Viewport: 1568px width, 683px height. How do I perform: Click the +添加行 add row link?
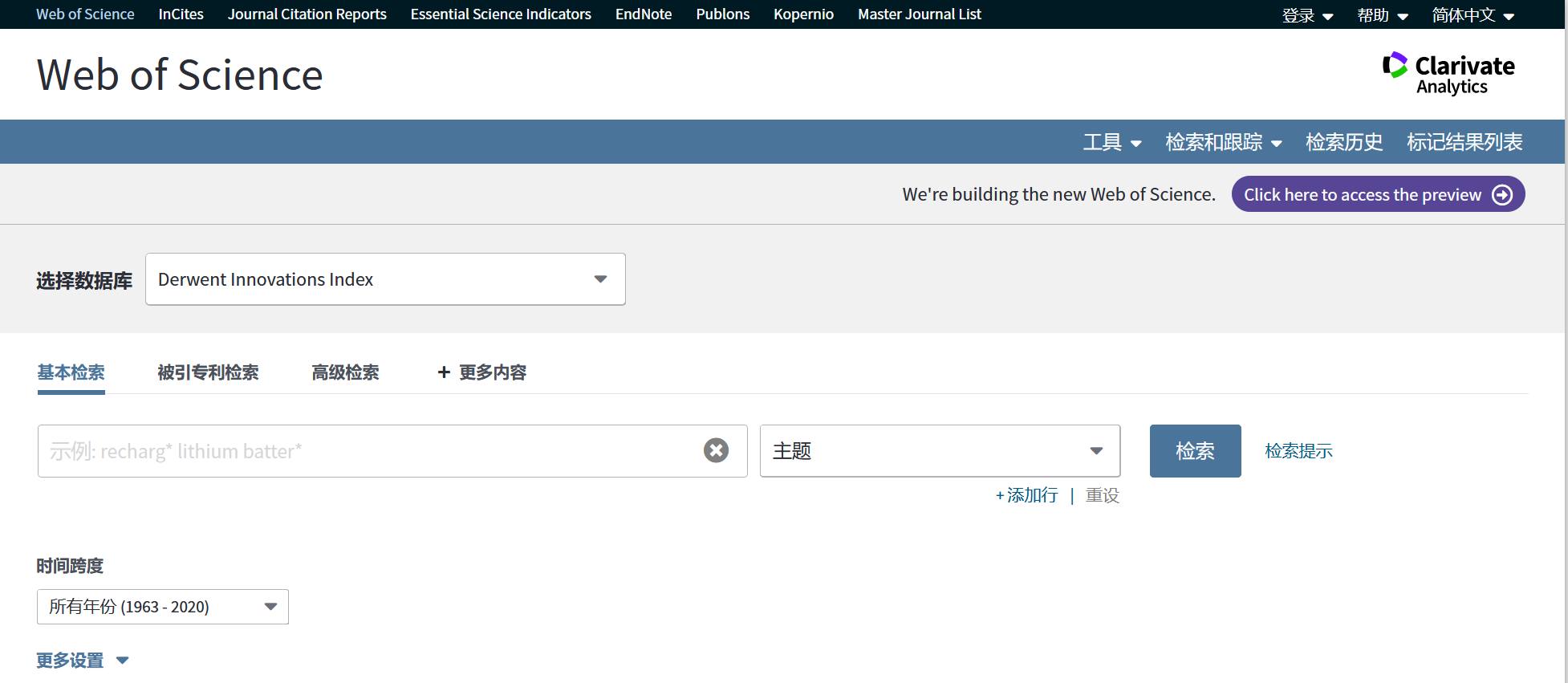1026,495
